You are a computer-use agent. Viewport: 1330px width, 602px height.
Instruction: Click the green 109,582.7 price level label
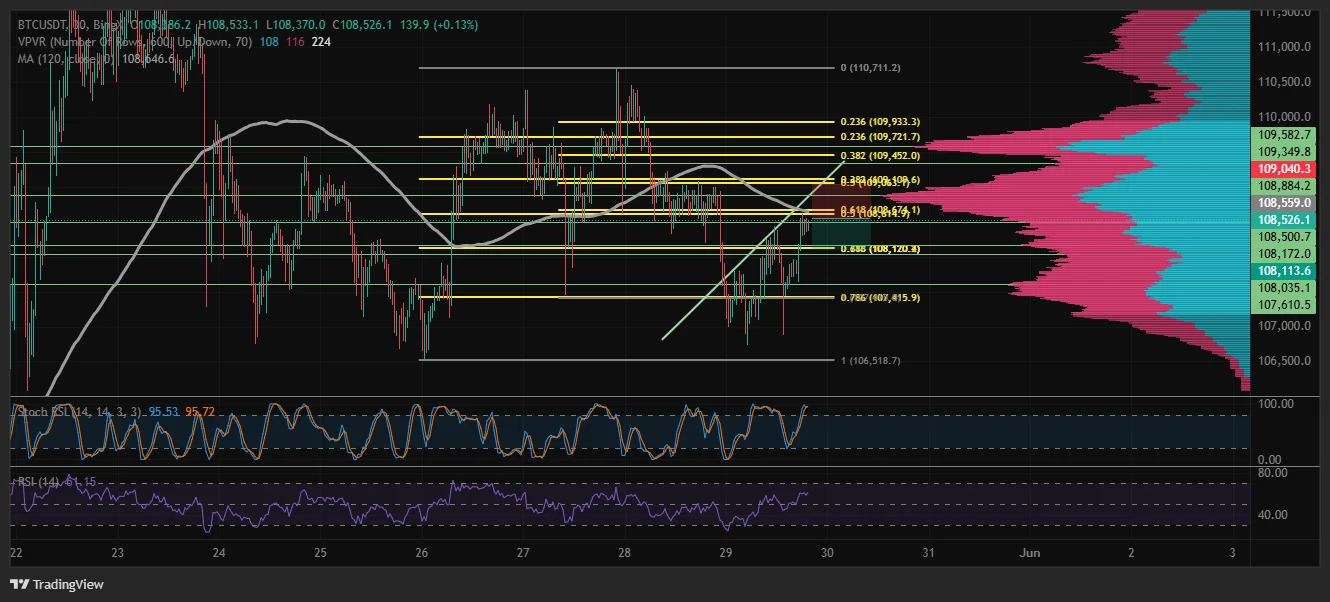click(x=1284, y=134)
